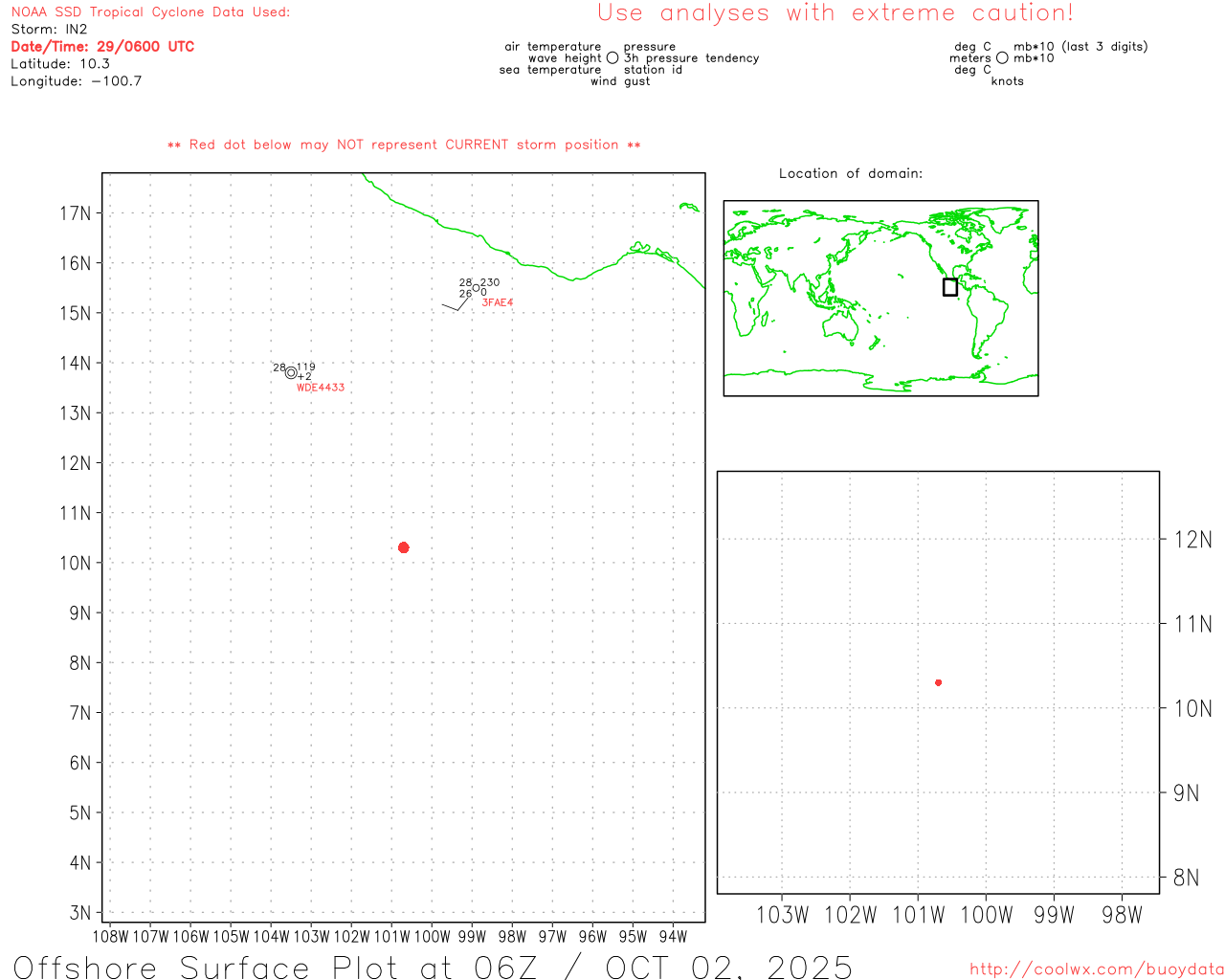Screen dimensions: 1225x980
Task: Click the 'sea temperature' legend label
Action: tap(550, 70)
